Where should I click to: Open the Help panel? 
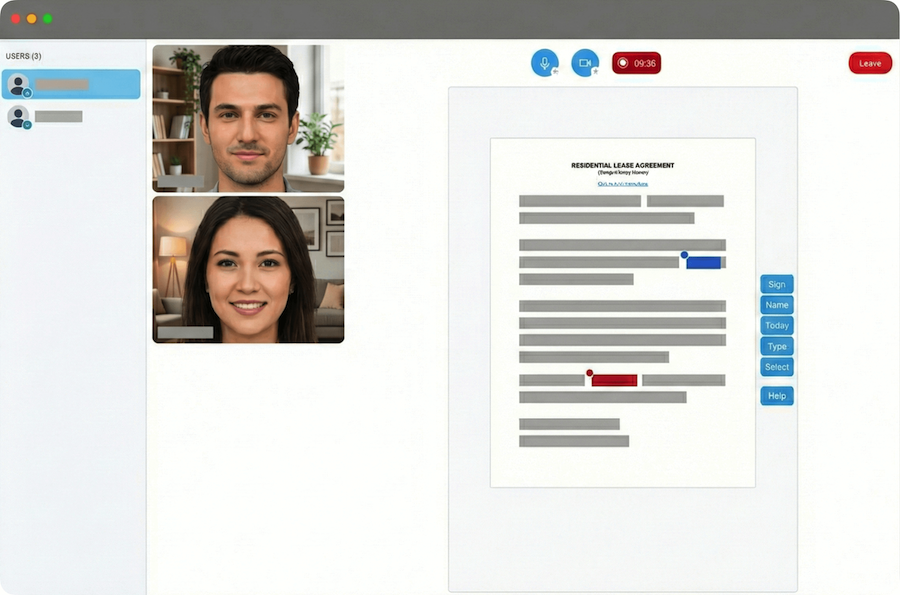777,395
